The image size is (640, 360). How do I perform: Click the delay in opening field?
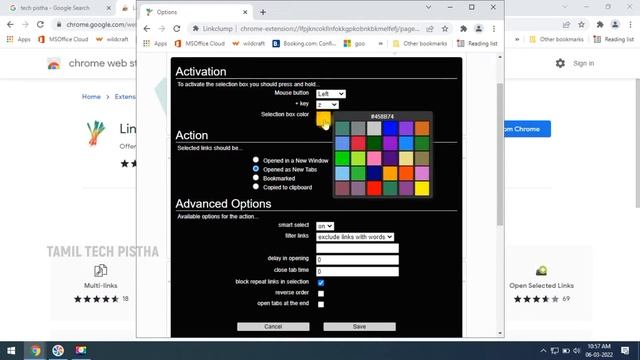pyautogui.click(x=357, y=260)
